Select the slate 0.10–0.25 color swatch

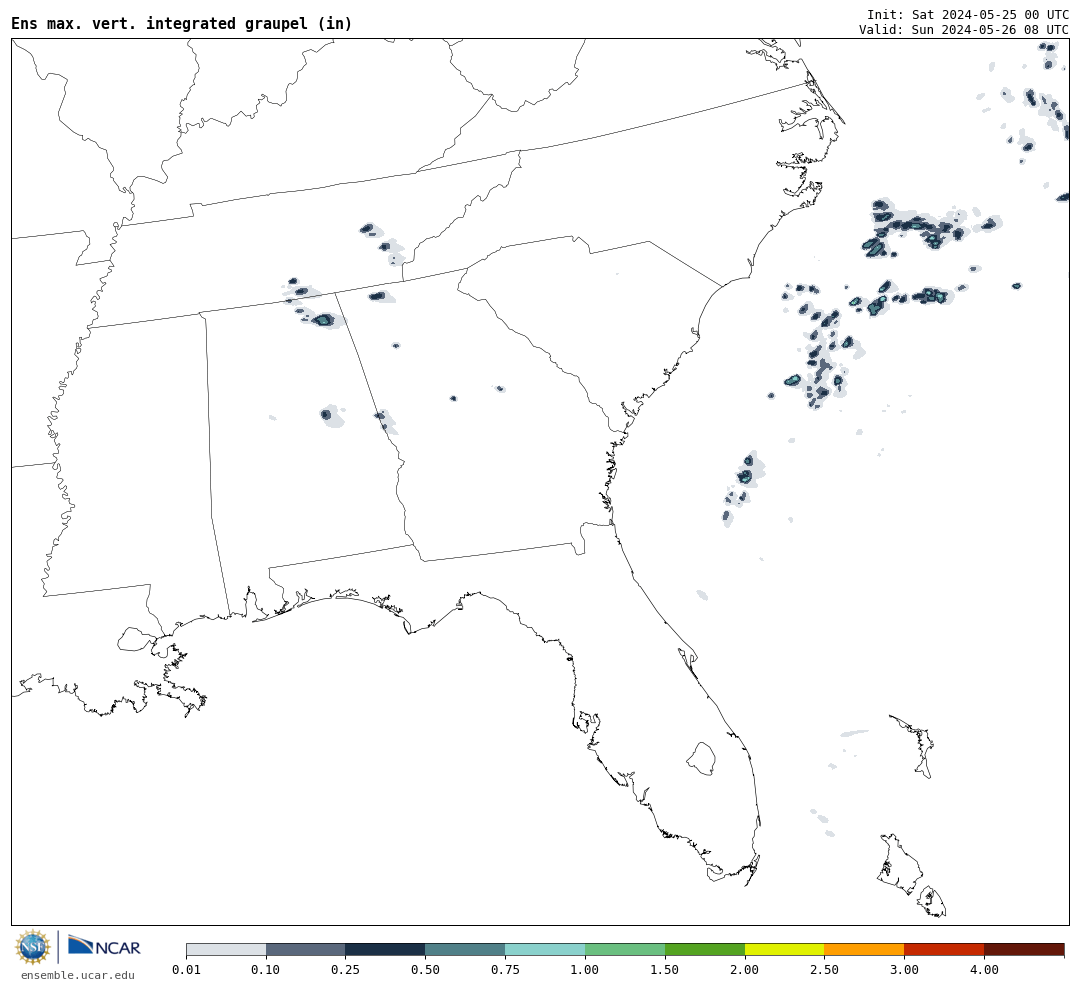306,950
